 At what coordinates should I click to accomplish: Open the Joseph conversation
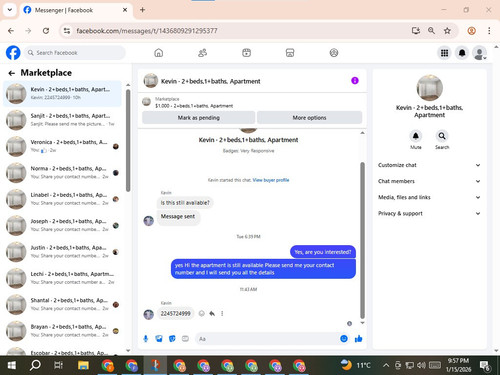[x=63, y=225]
